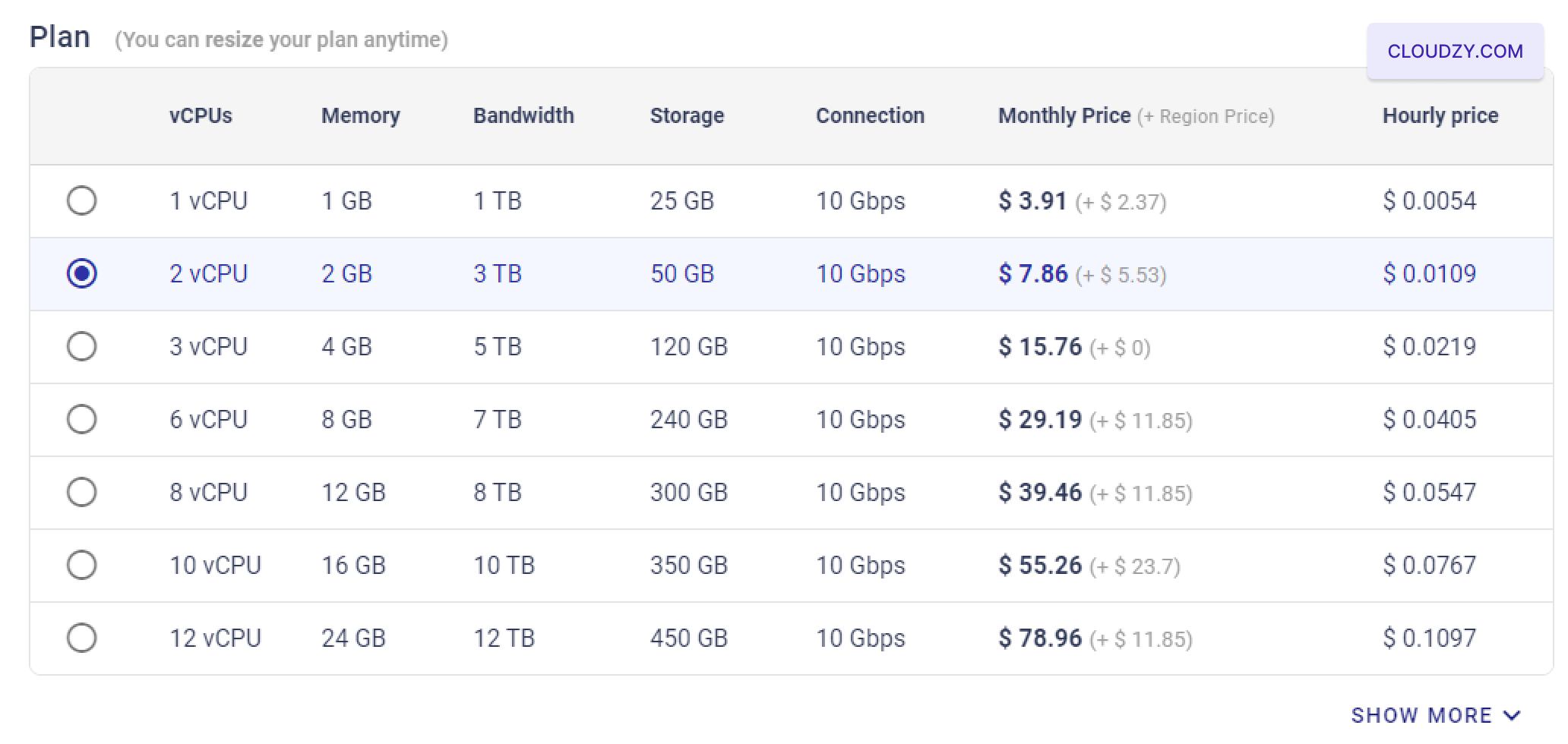Click the 8 TB bandwidth cell
Screen dimensions: 1568x744
click(x=498, y=493)
